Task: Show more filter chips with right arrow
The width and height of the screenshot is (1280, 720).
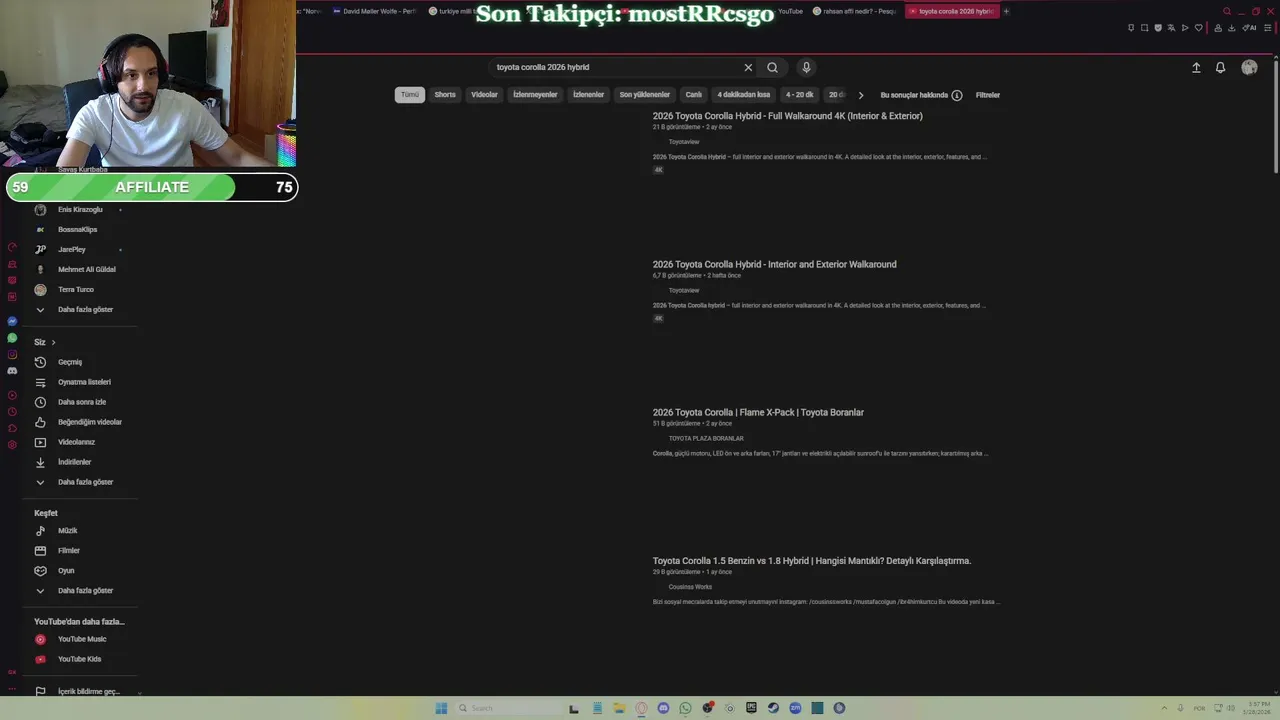Action: tap(861, 95)
